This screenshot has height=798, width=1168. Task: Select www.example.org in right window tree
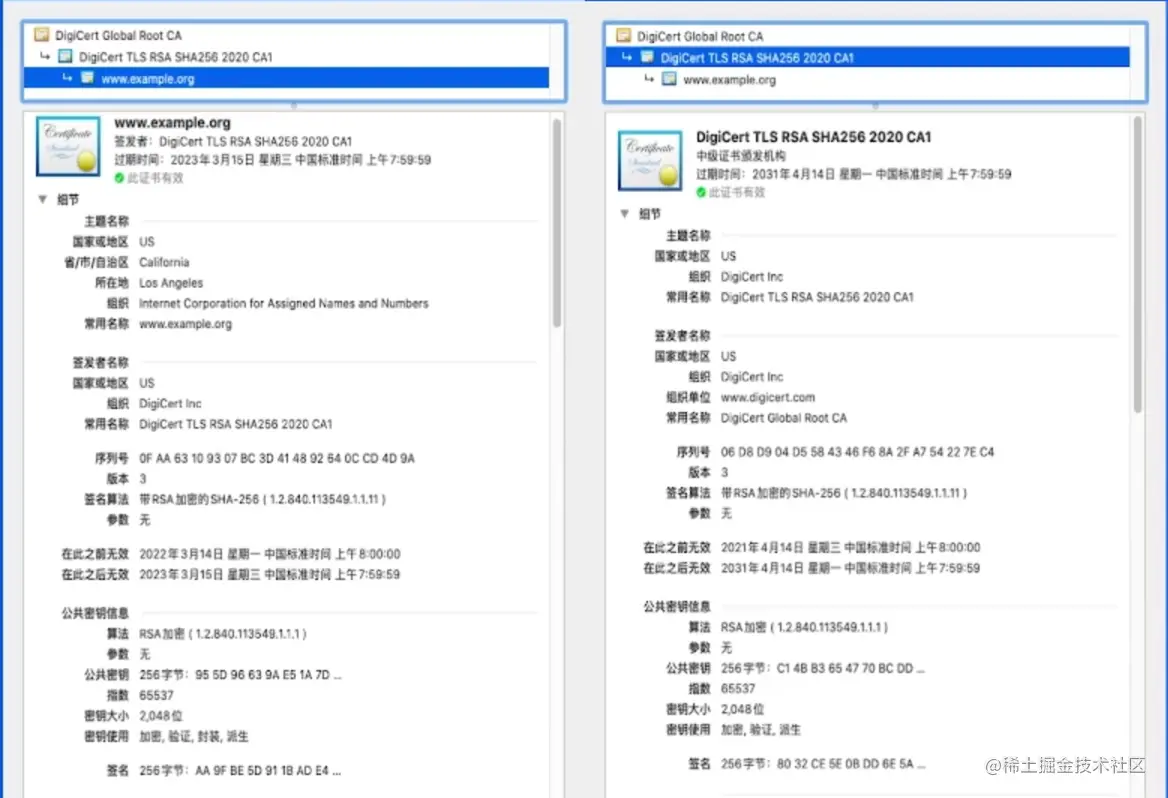click(x=729, y=80)
